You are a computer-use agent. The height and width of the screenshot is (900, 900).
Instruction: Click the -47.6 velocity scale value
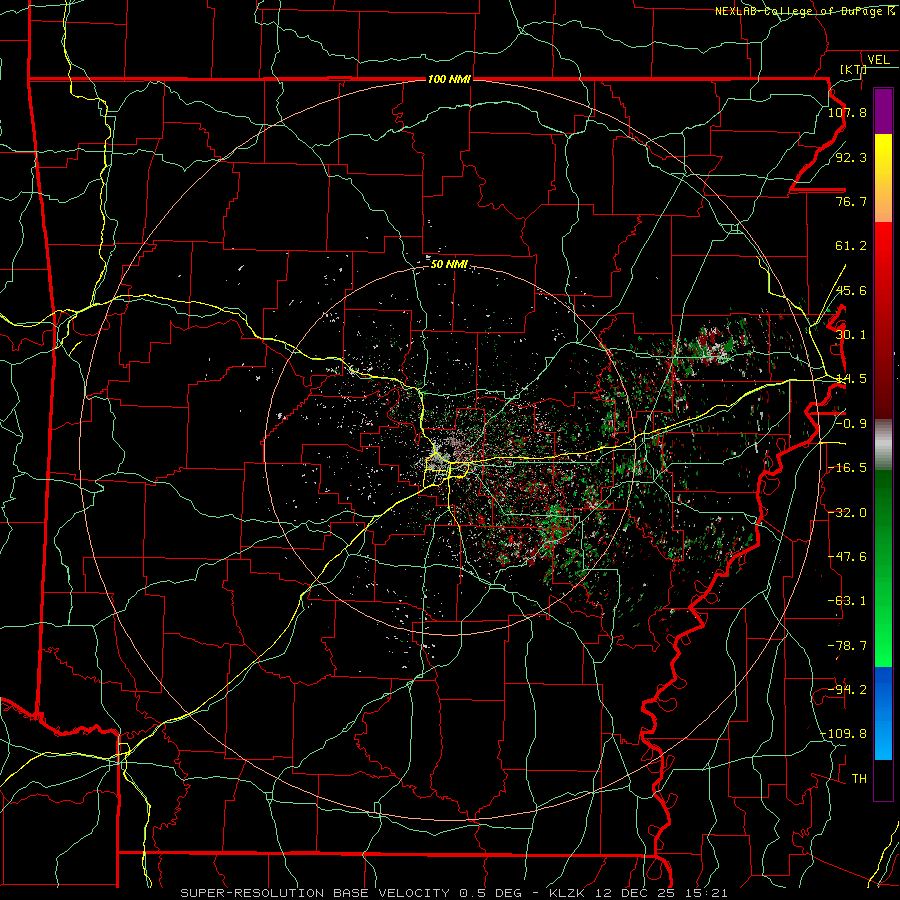847,557
